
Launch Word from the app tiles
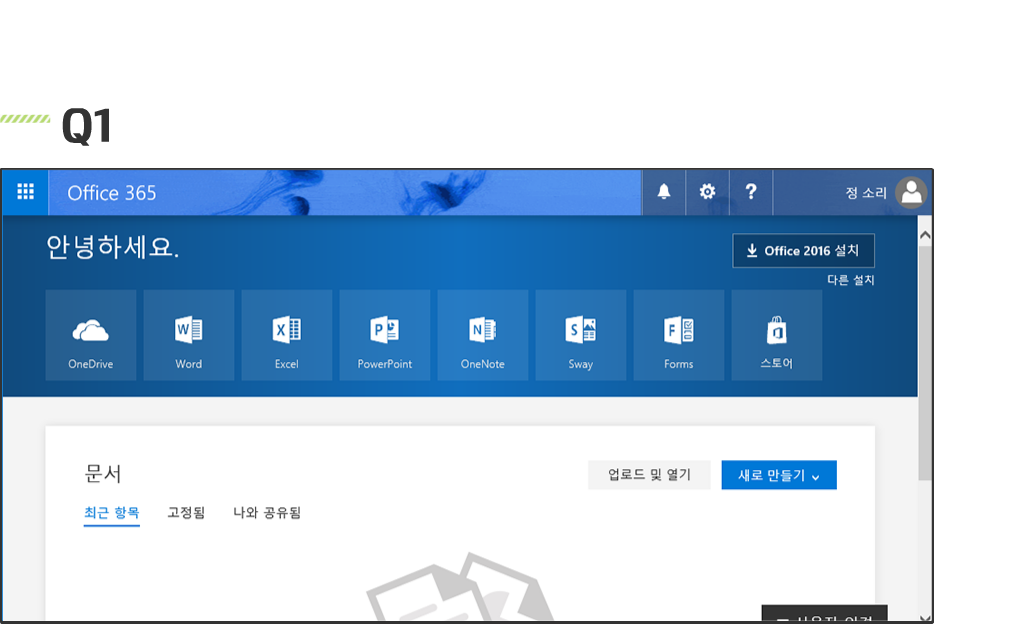pyautogui.click(x=189, y=335)
